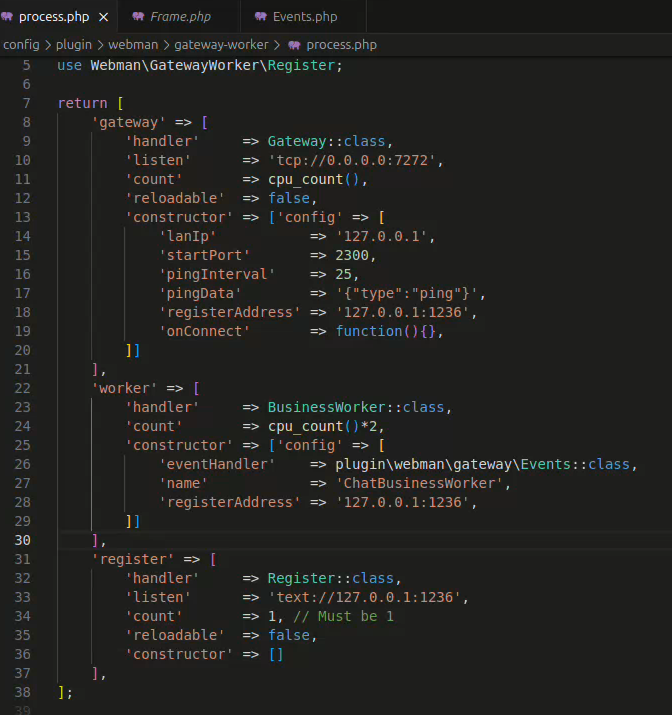Click the 'gateway' array key

pos(129,122)
